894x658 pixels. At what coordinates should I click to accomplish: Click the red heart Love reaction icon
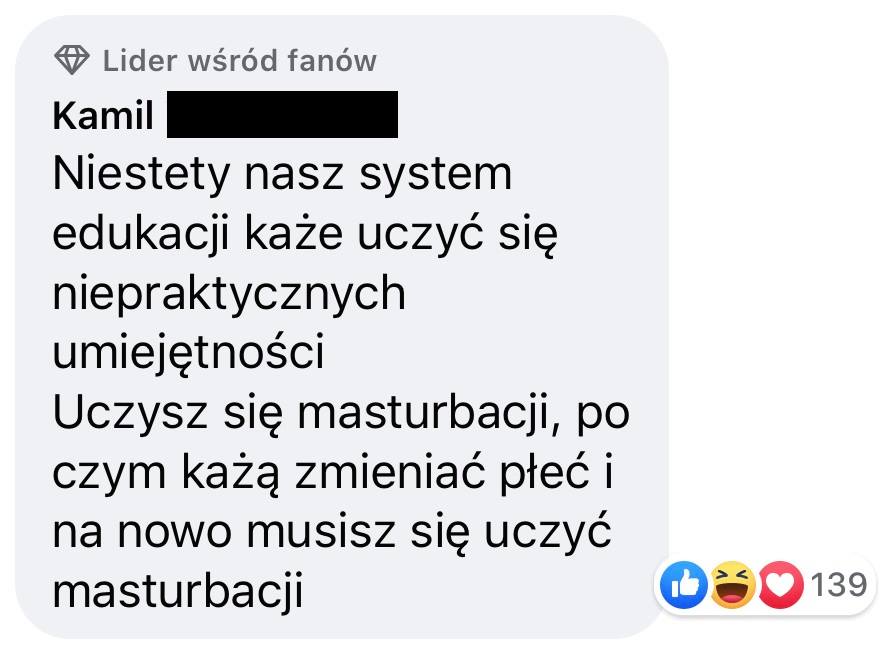click(780, 584)
